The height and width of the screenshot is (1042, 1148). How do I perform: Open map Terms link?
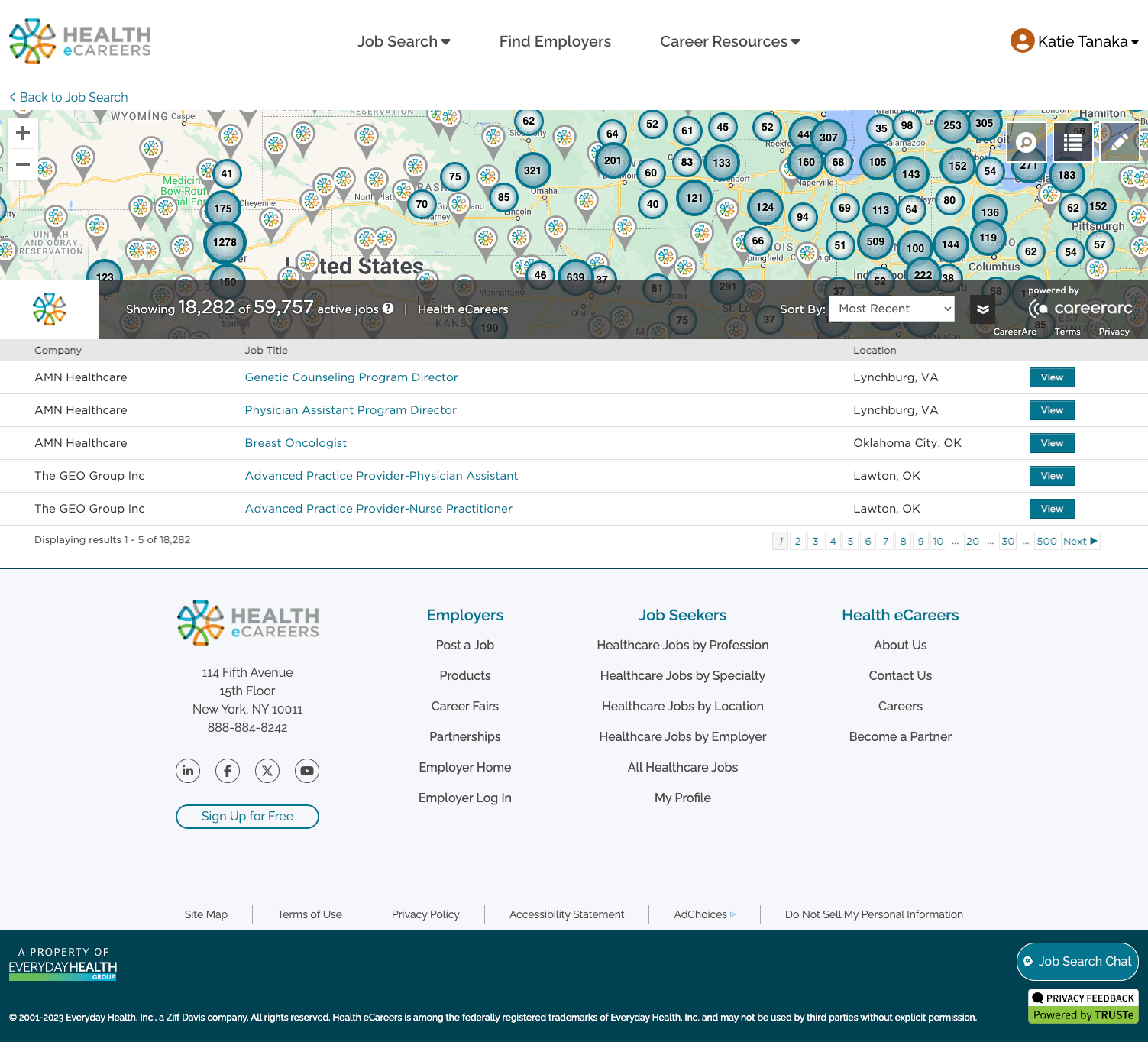tap(1067, 332)
